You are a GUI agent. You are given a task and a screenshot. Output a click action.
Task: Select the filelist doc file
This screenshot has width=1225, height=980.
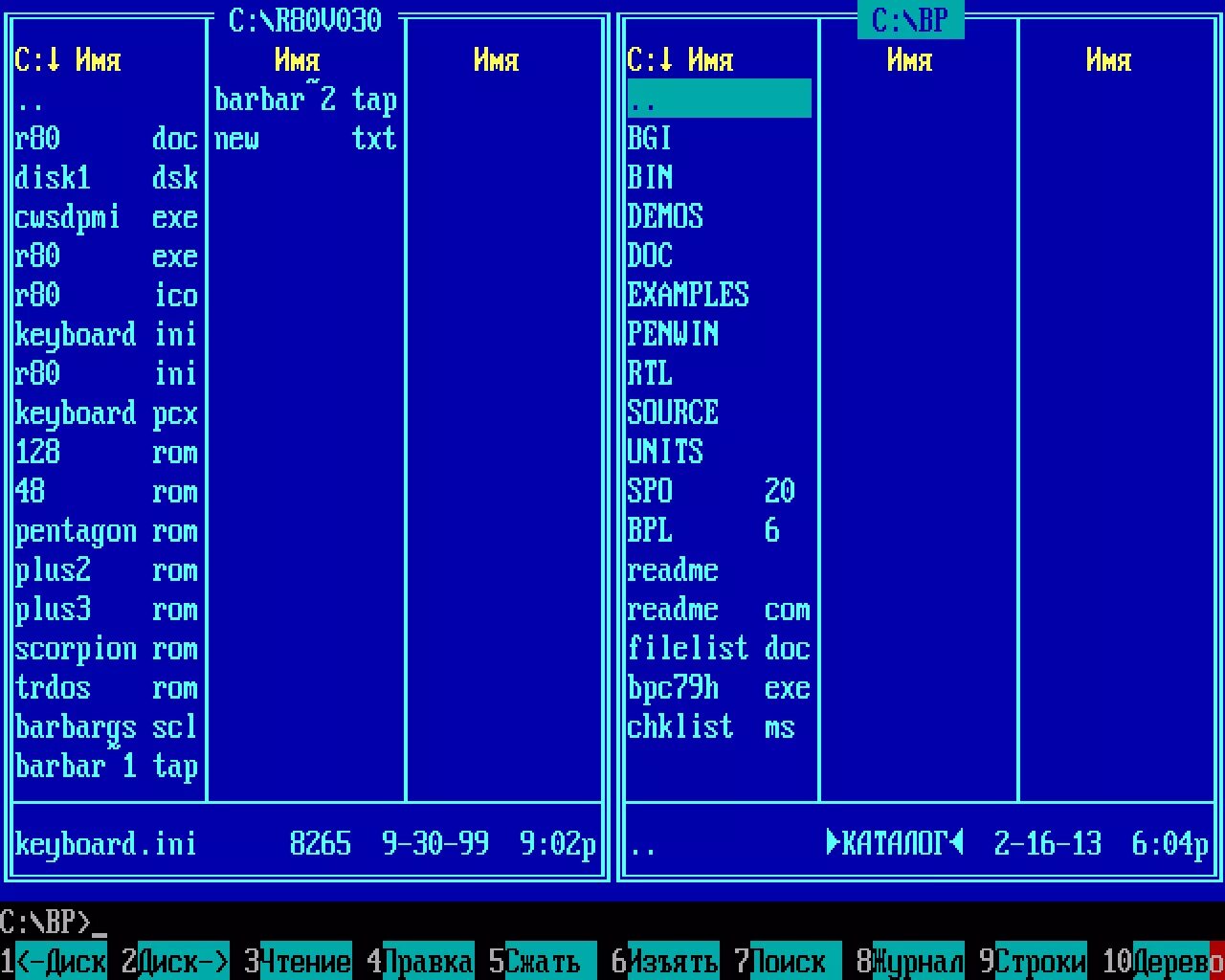coord(720,649)
